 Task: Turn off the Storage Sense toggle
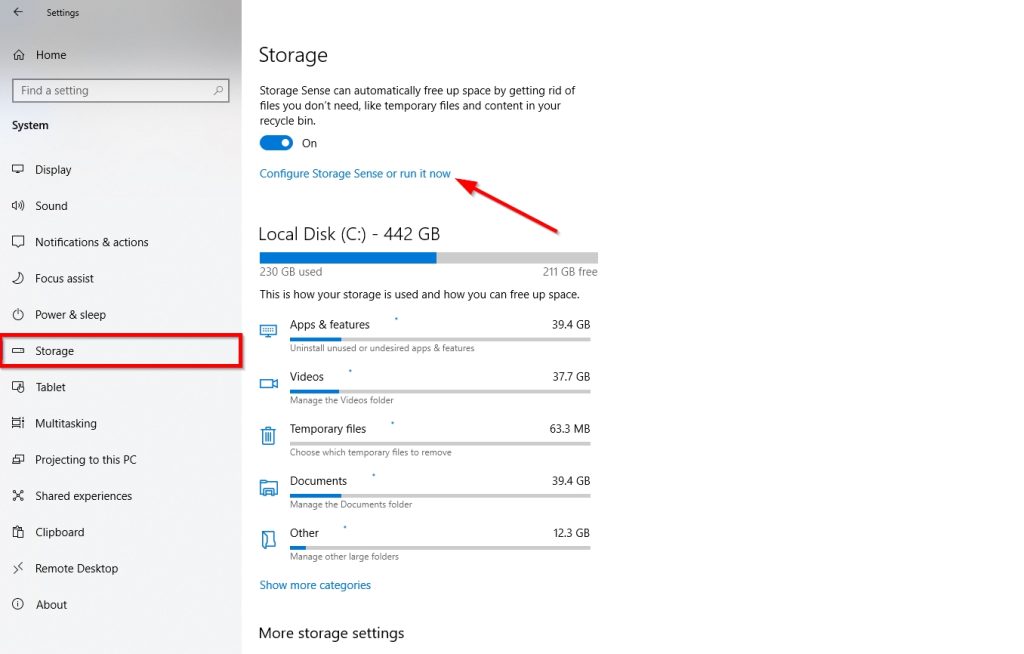click(276, 143)
